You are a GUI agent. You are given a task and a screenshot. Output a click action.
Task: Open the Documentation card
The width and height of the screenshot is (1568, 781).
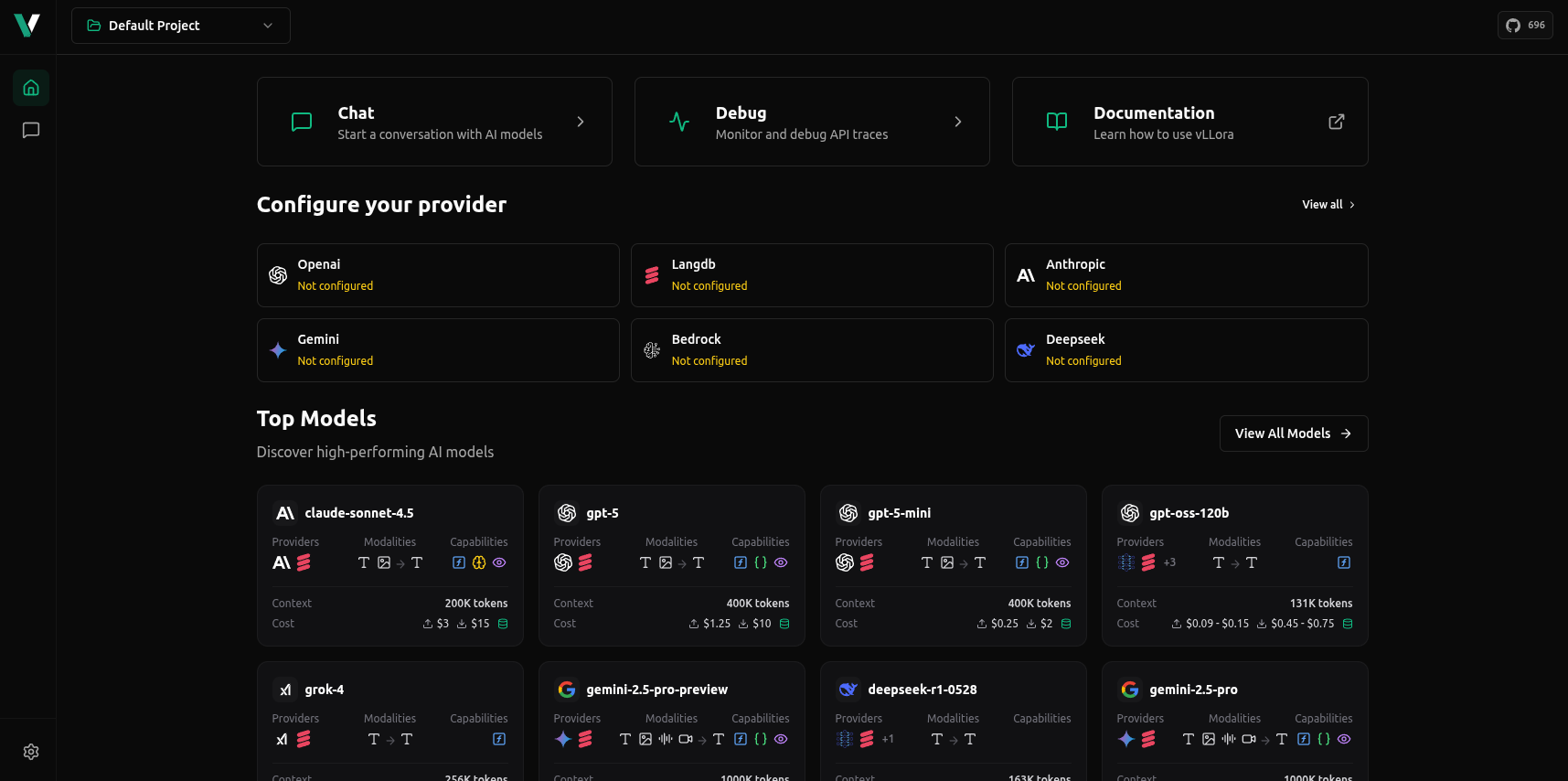click(x=1190, y=122)
